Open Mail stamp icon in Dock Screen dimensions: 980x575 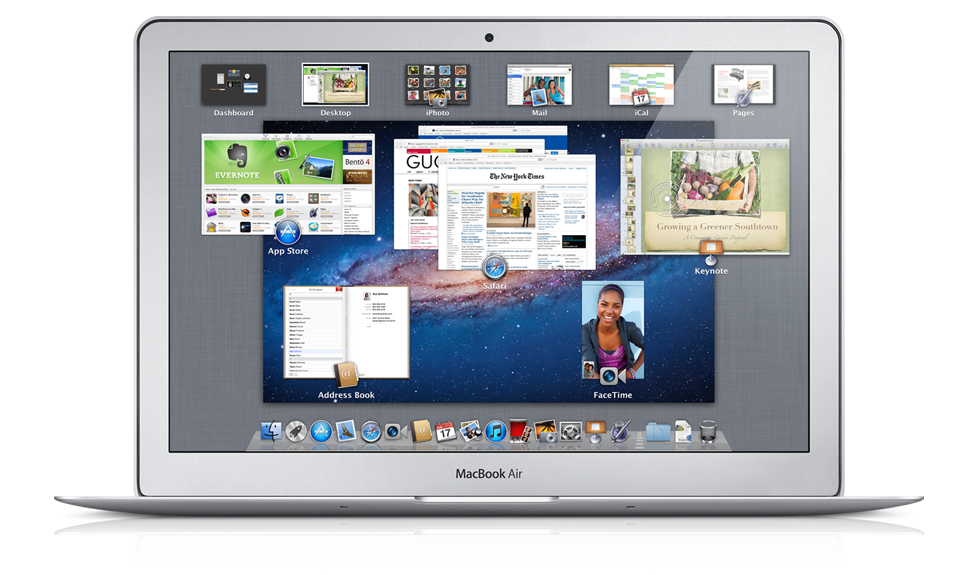[x=346, y=431]
